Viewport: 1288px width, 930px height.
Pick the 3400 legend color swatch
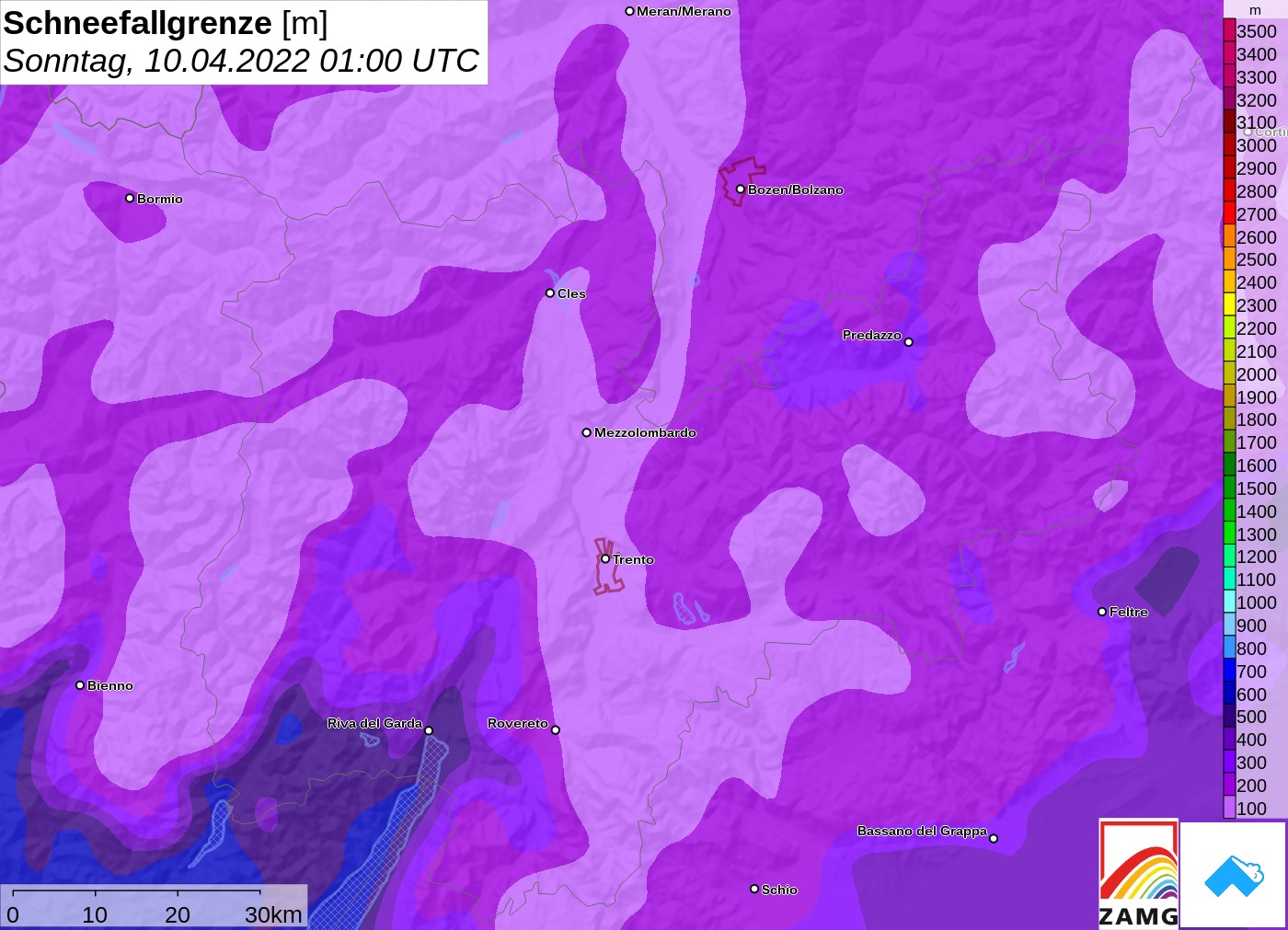[1229, 53]
